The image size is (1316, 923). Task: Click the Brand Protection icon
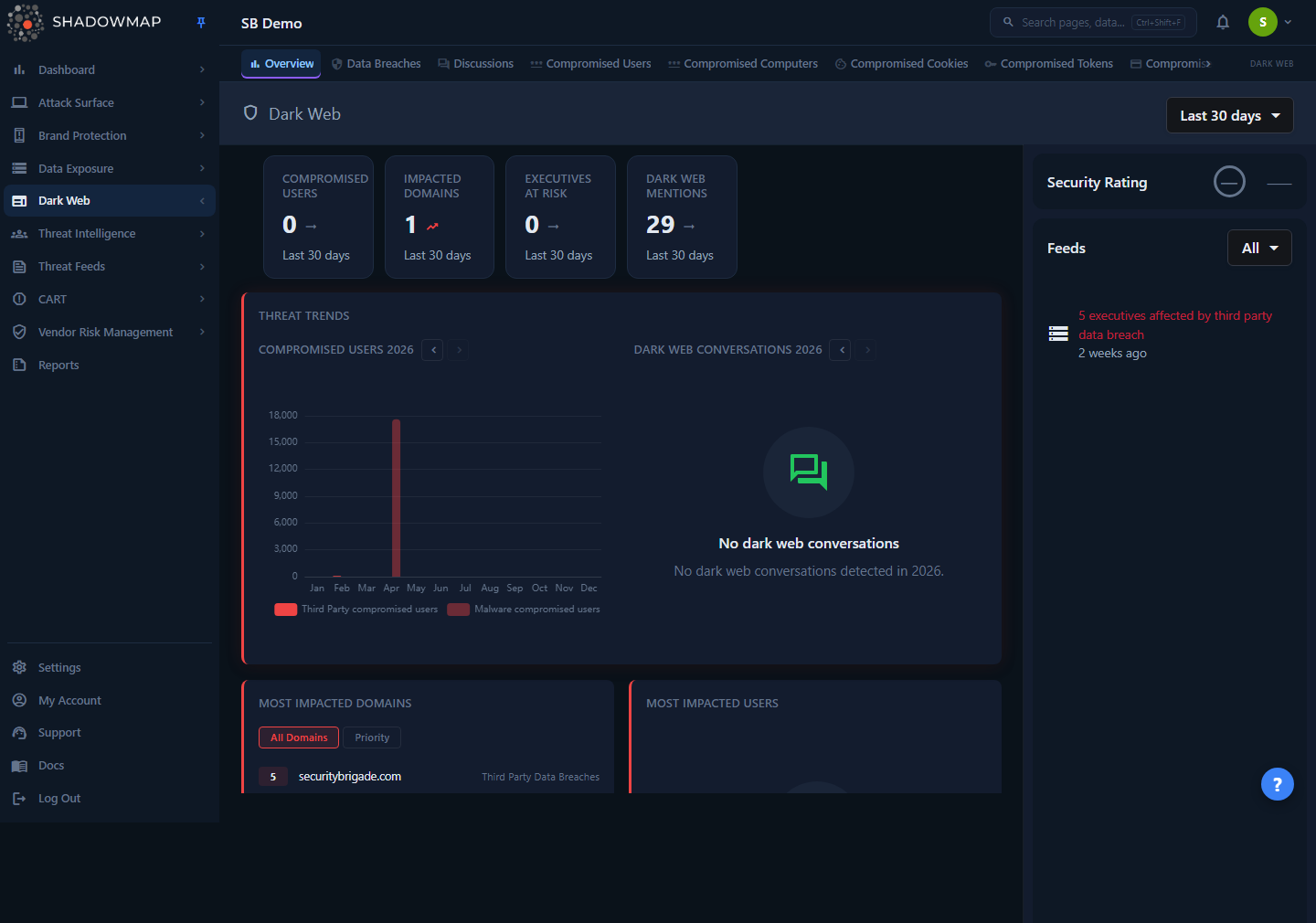click(19, 135)
